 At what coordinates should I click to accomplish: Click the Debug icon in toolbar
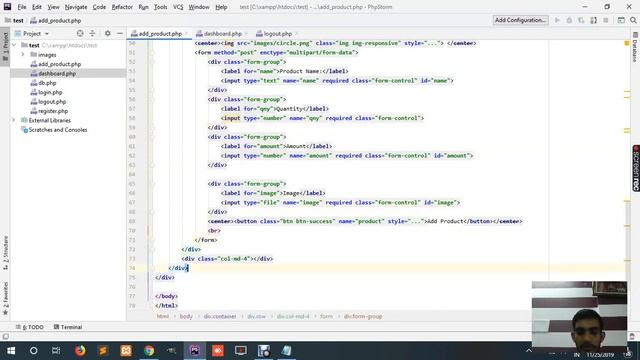(569, 20)
